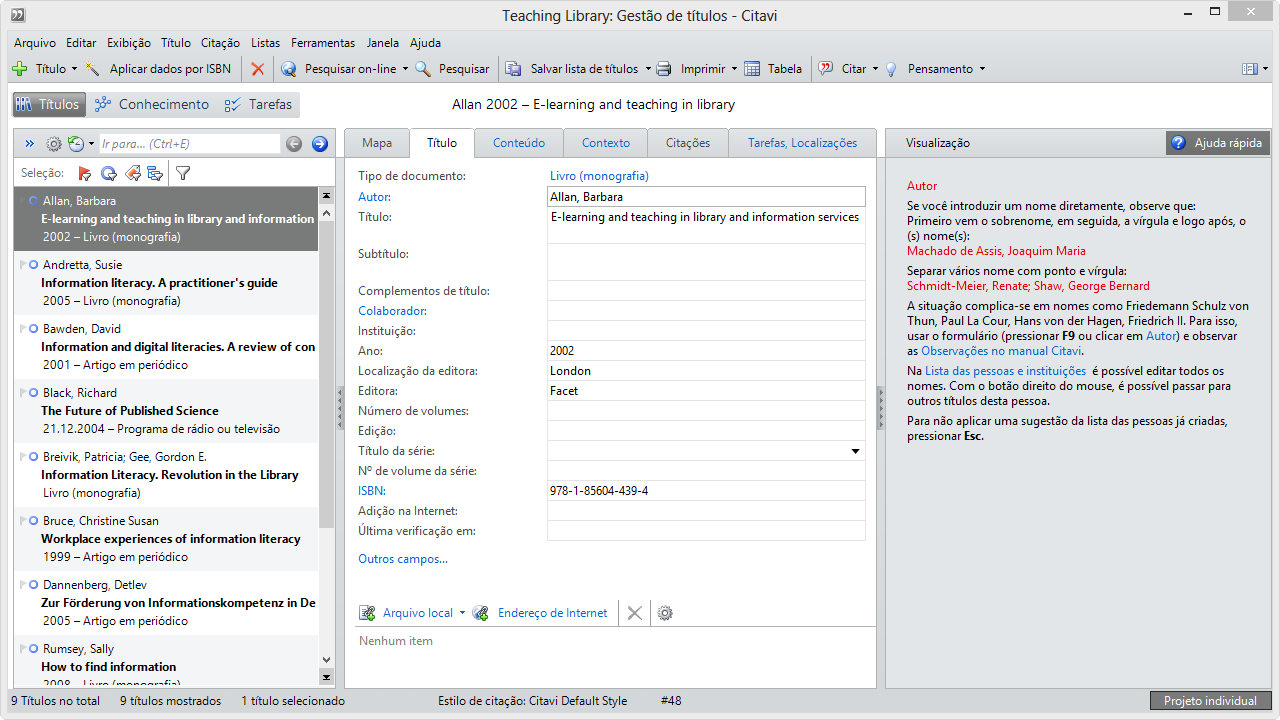Open the dropdown arrow beside Título button
Viewport: 1280px width, 720px height.
(x=74, y=69)
